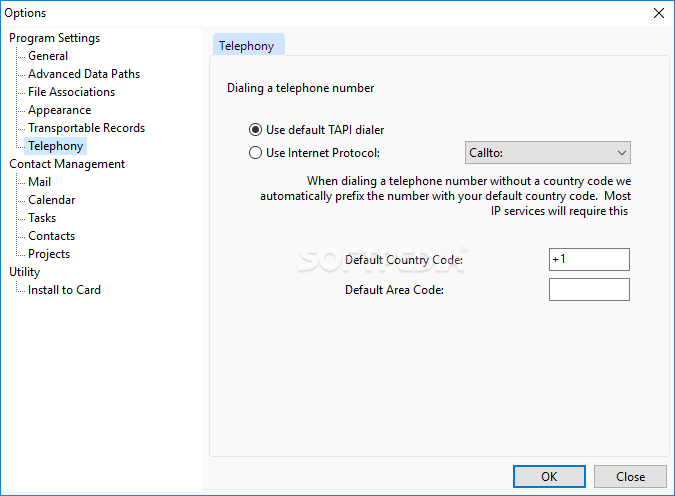Open Projects settings page
This screenshot has height=496, width=675.
click(49, 254)
